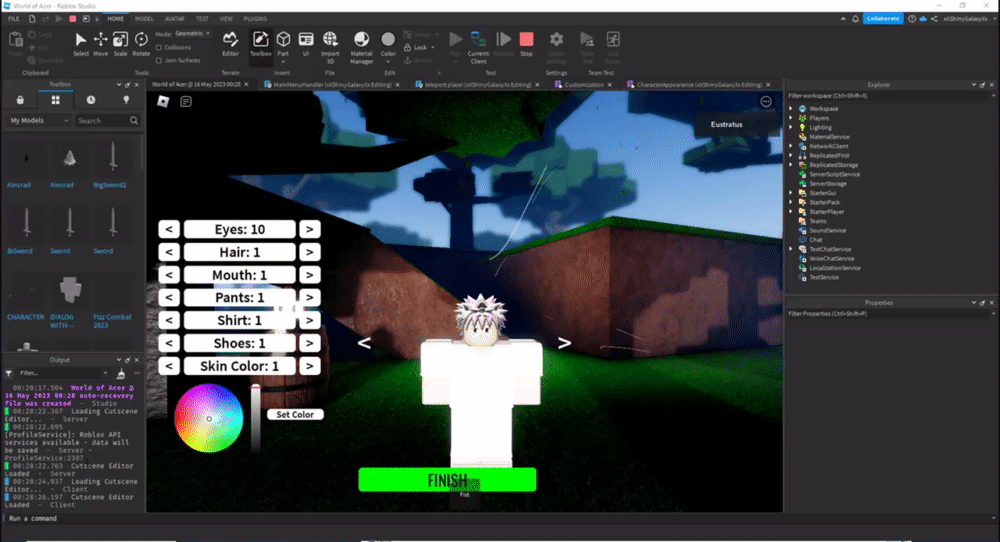Click the Set Color button

click(295, 414)
